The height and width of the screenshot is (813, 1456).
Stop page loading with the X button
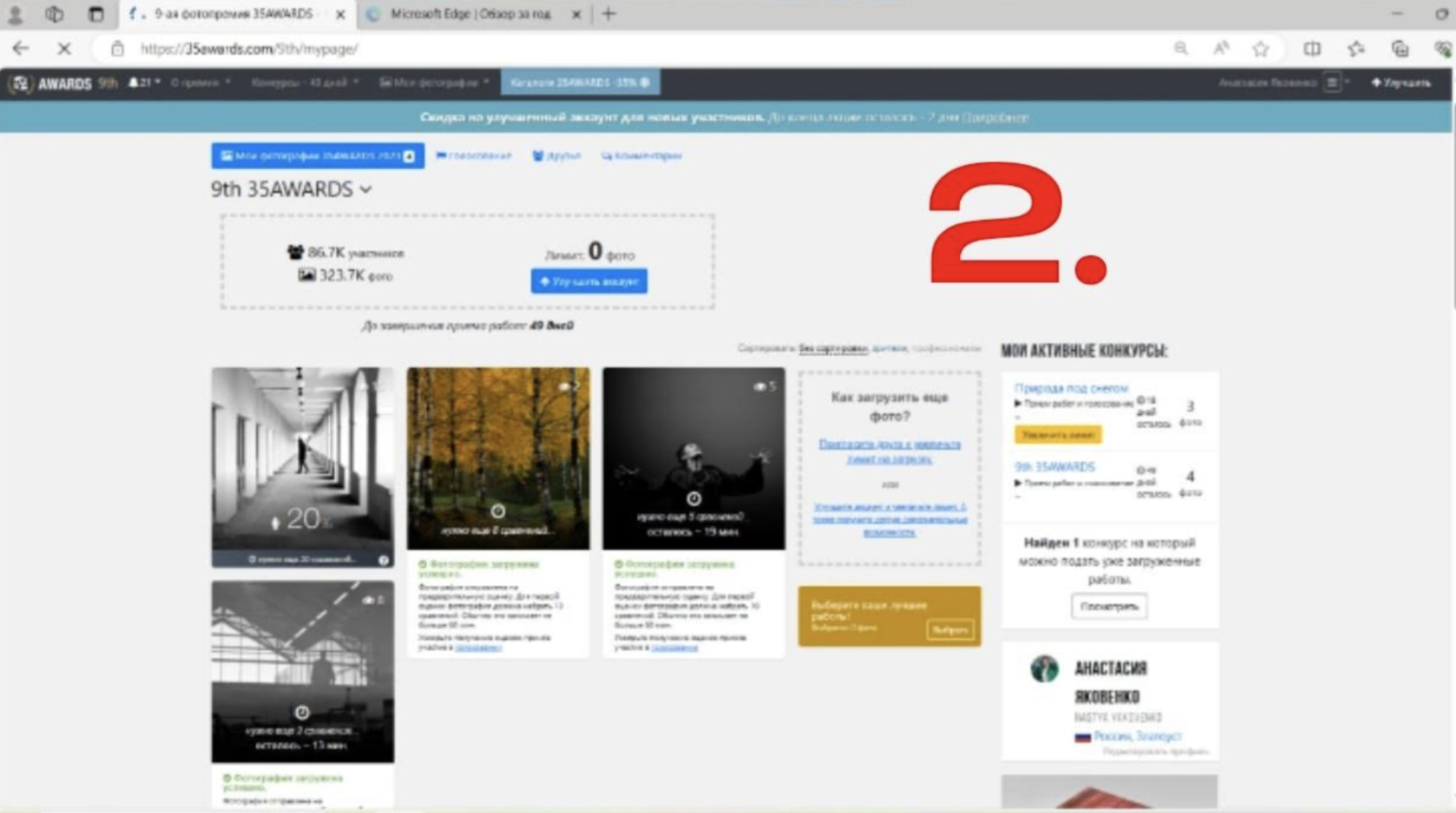(x=64, y=49)
